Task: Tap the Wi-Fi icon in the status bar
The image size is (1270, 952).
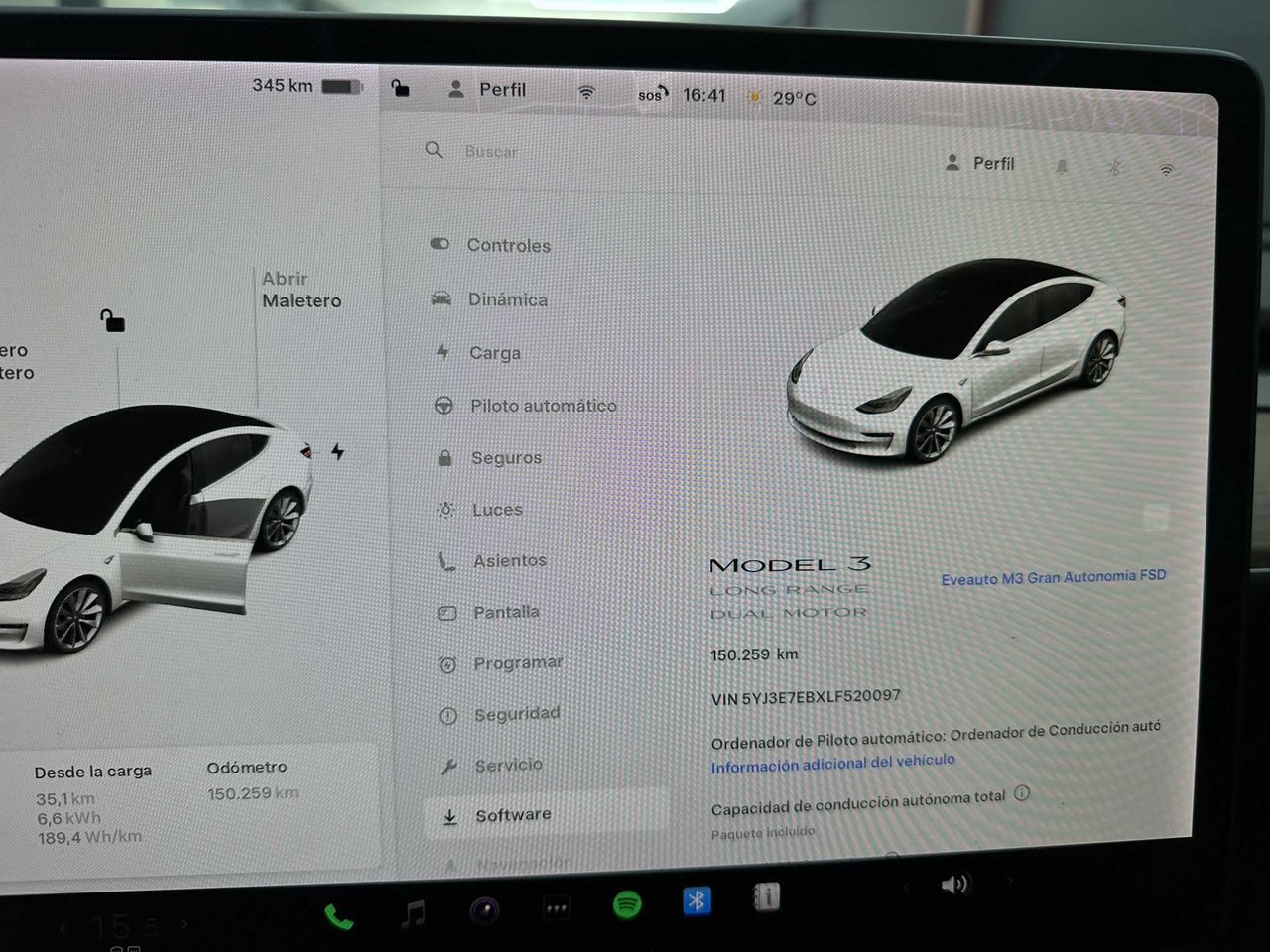Action: point(586,93)
